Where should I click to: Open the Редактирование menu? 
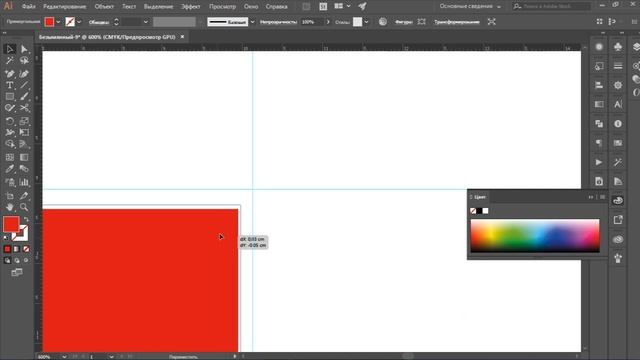64,7
